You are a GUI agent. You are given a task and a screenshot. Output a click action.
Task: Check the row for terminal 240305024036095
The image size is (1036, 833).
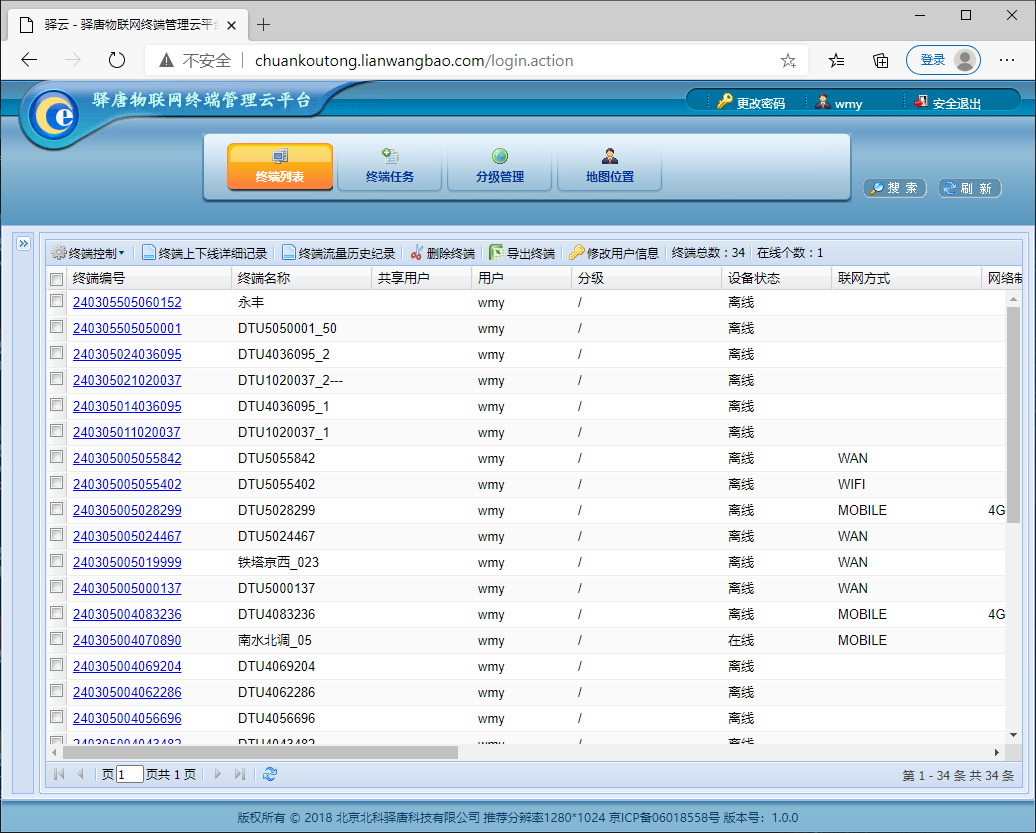pos(57,353)
